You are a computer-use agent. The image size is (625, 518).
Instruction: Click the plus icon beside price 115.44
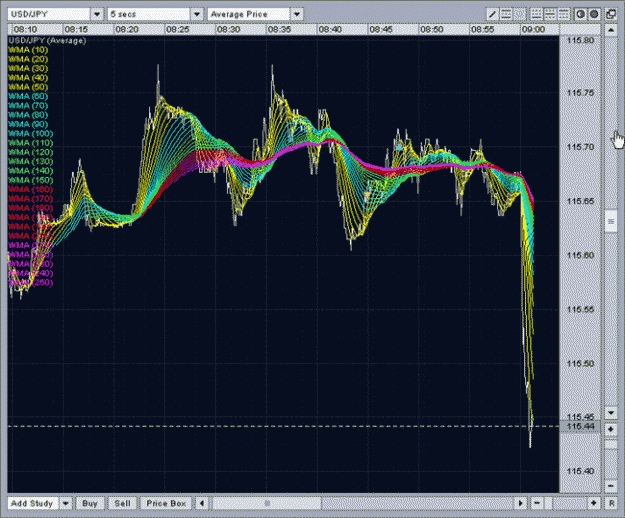point(611,429)
